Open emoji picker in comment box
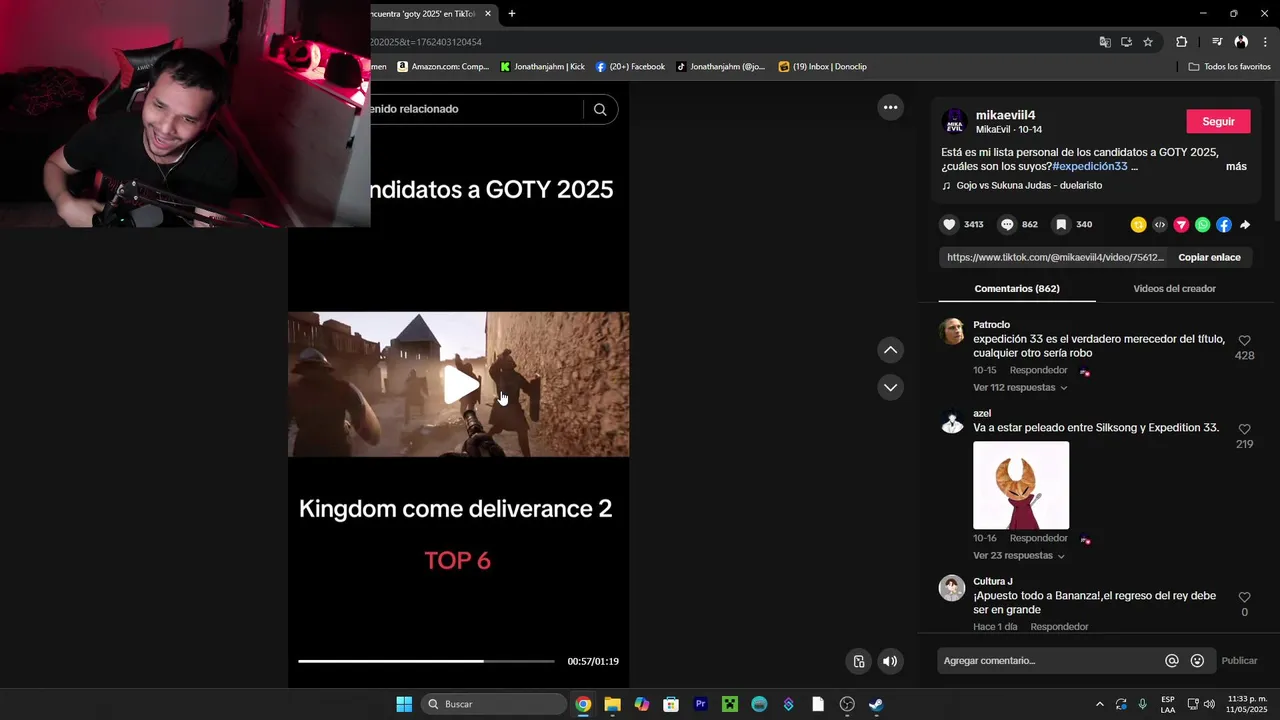 (1197, 661)
